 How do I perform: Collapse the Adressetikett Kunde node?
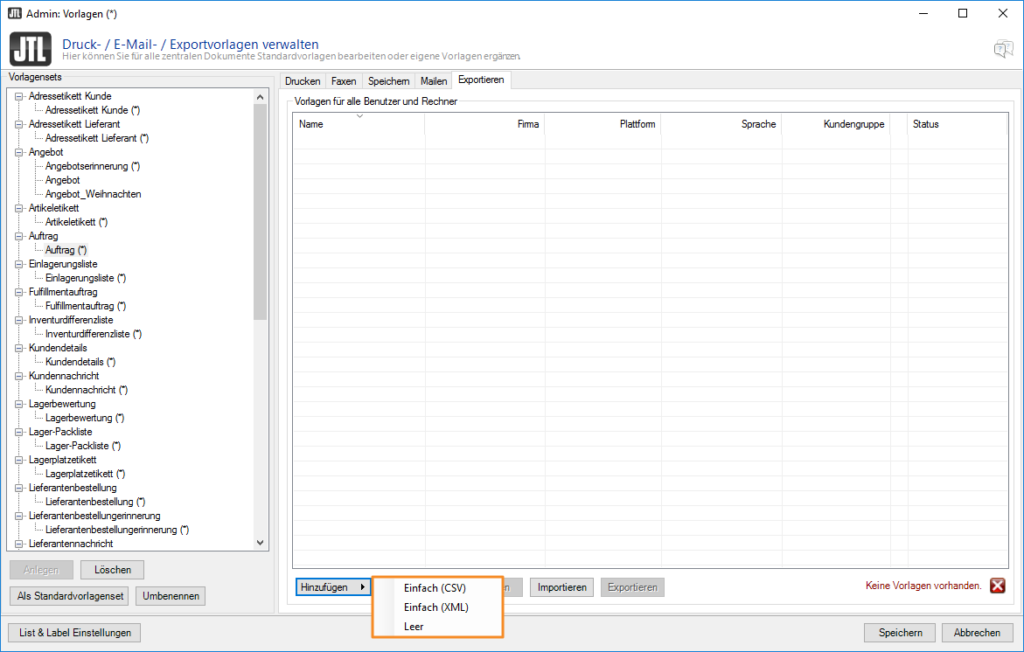(x=18, y=96)
